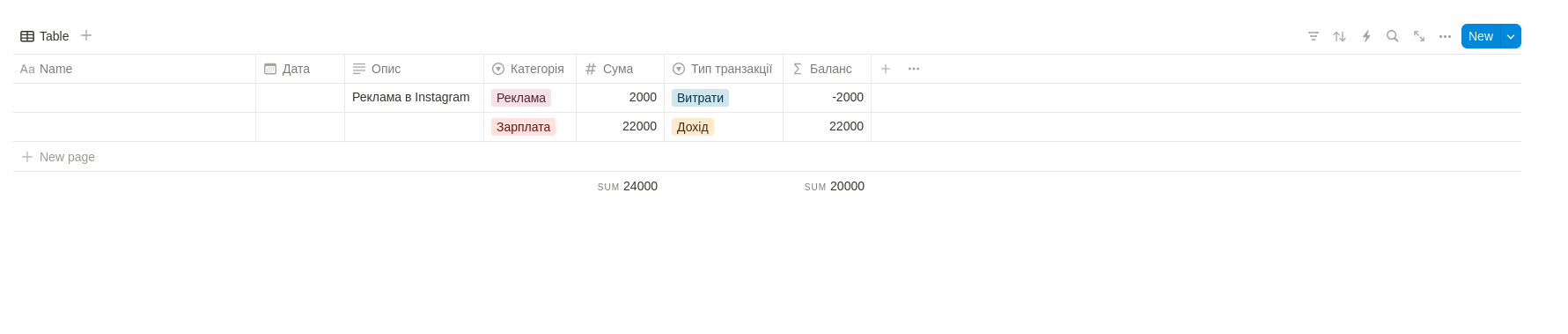Screen dimensions: 1568x334
Task: Add a row via New page
Action: click(58, 157)
